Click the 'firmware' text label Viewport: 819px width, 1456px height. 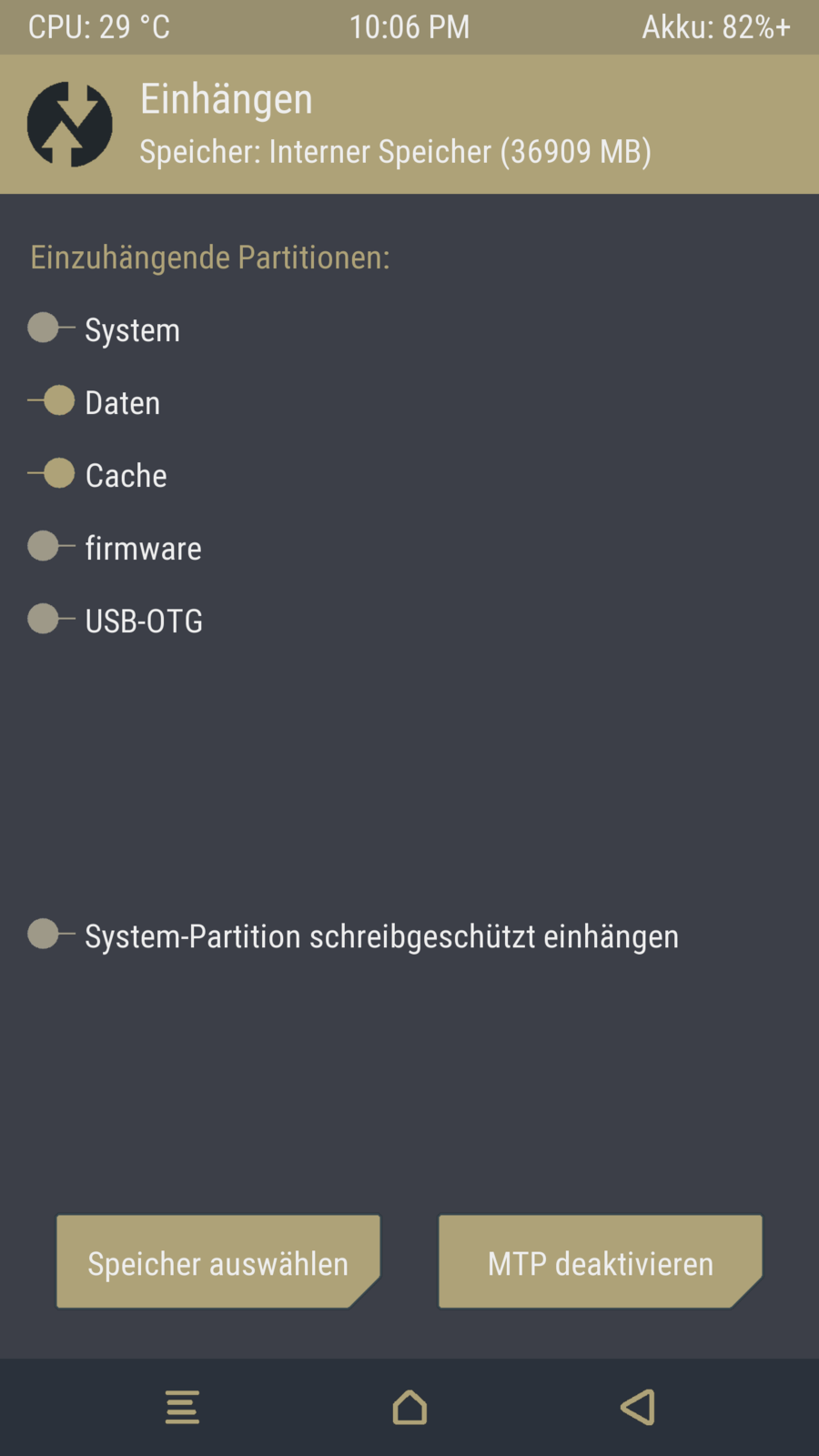tap(144, 549)
